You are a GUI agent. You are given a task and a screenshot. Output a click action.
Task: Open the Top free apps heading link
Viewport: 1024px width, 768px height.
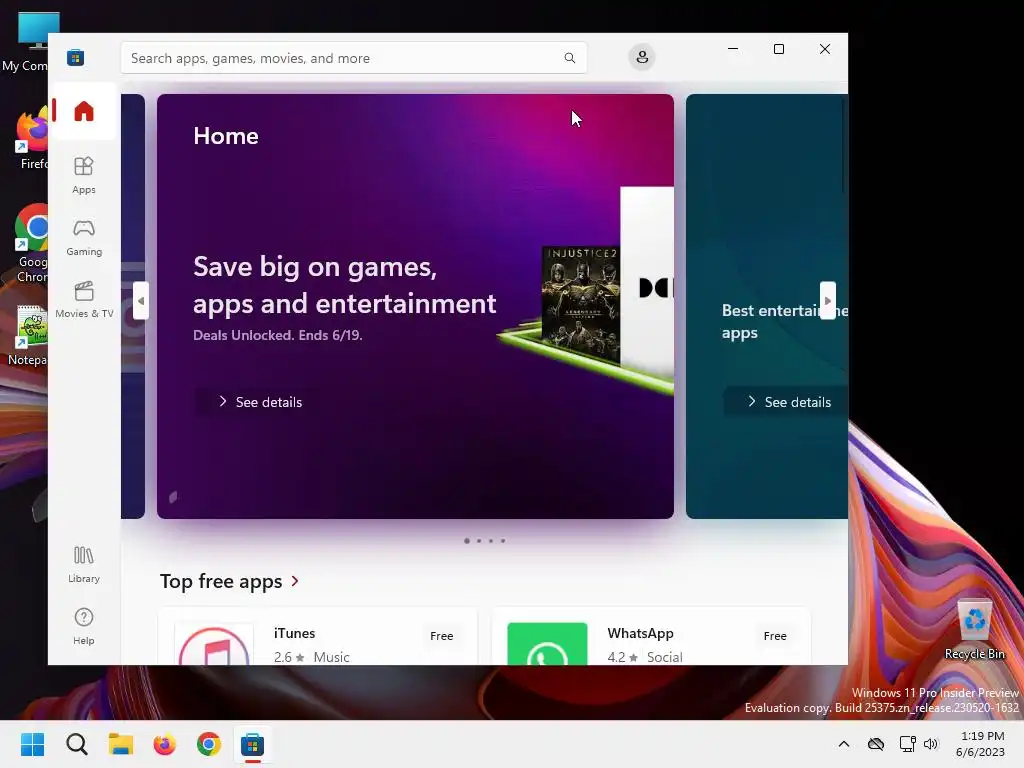[221, 581]
